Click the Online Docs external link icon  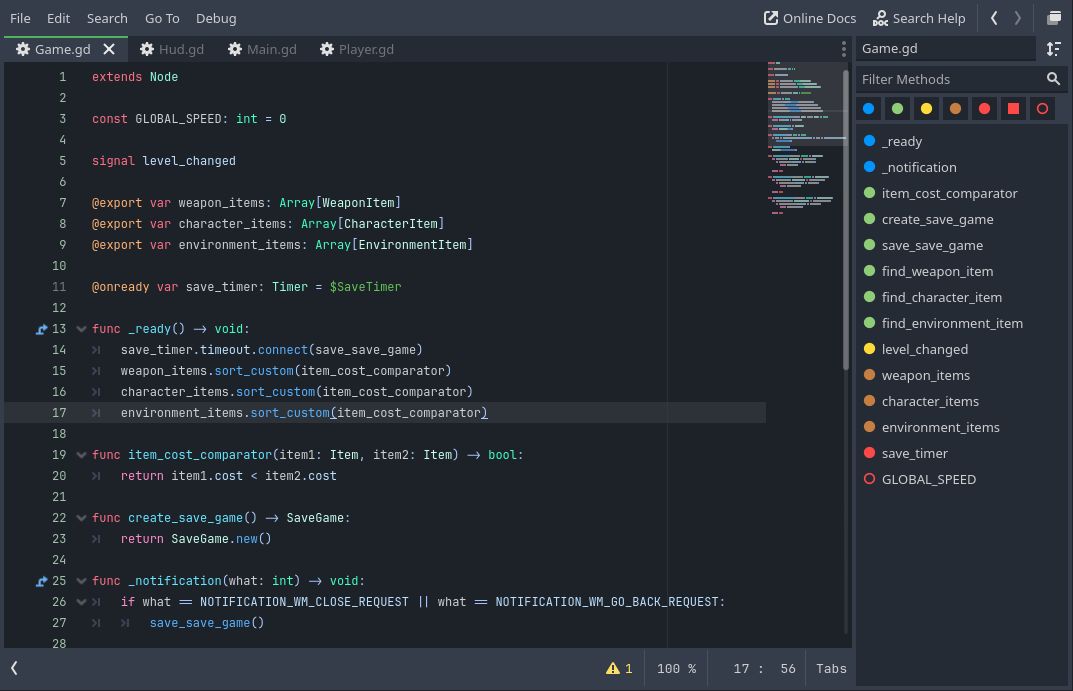[771, 18]
